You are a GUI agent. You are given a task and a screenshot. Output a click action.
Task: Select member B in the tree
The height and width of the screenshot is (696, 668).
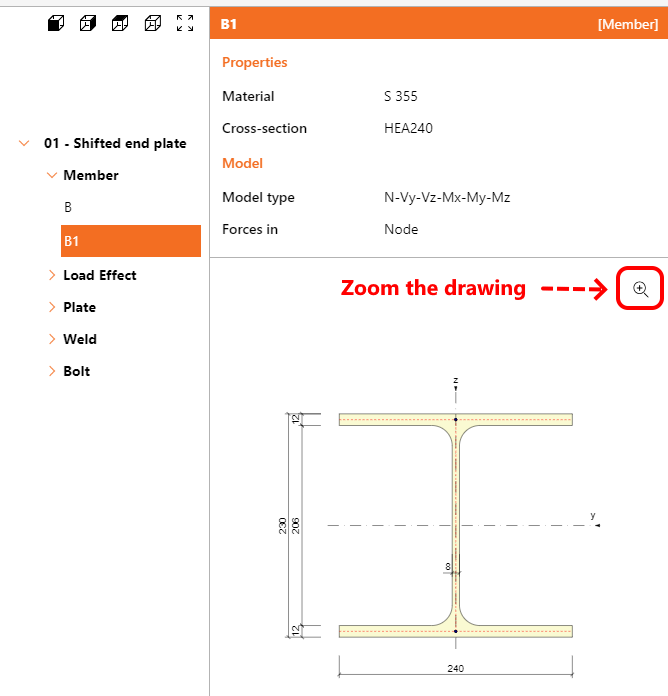coord(68,207)
